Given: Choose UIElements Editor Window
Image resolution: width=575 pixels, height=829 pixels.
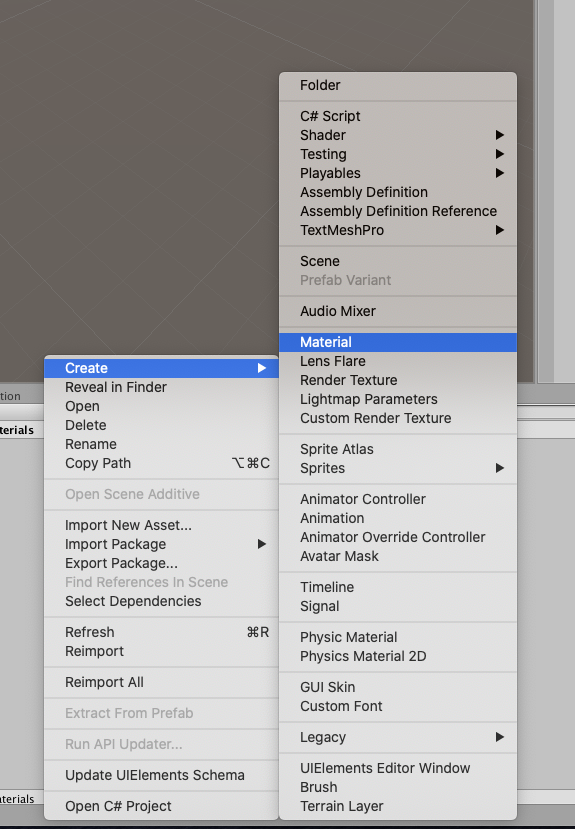Looking at the screenshot, I should [x=398, y=768].
